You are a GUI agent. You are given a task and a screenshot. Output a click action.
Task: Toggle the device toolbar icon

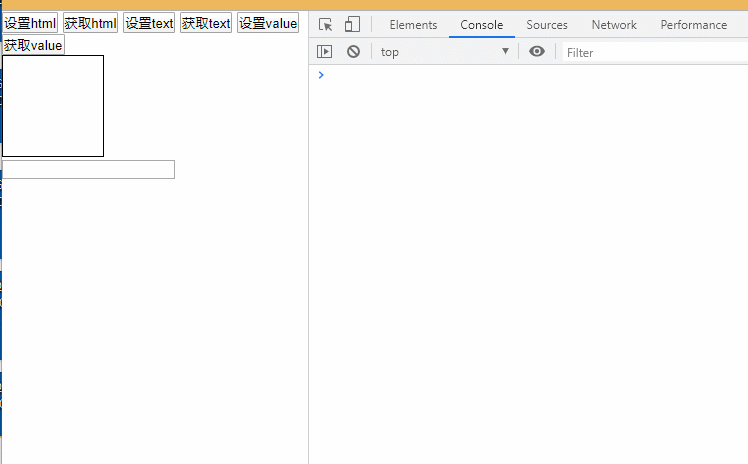click(352, 25)
